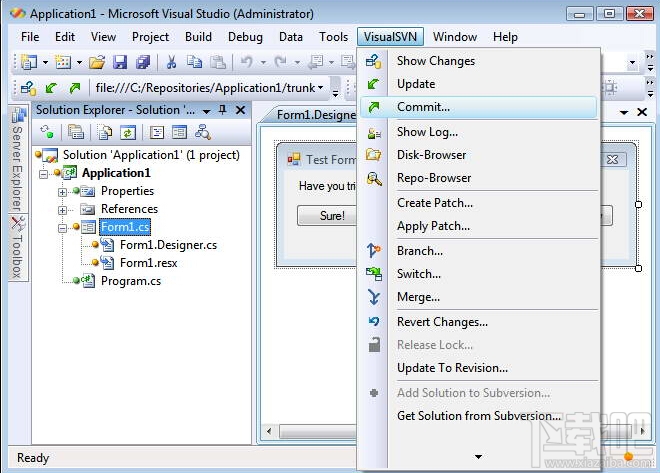660x473 pixels.
Task: Select Program.cs in Solution Explorer
Action: (x=130, y=281)
